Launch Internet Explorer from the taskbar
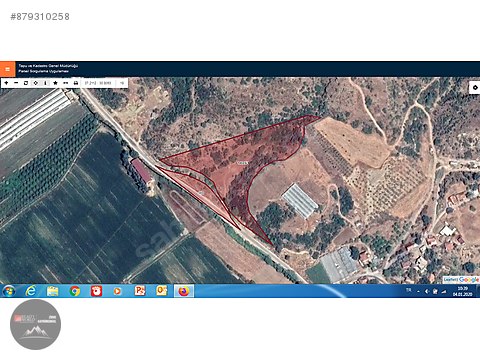480x360 pixels. tap(31, 291)
